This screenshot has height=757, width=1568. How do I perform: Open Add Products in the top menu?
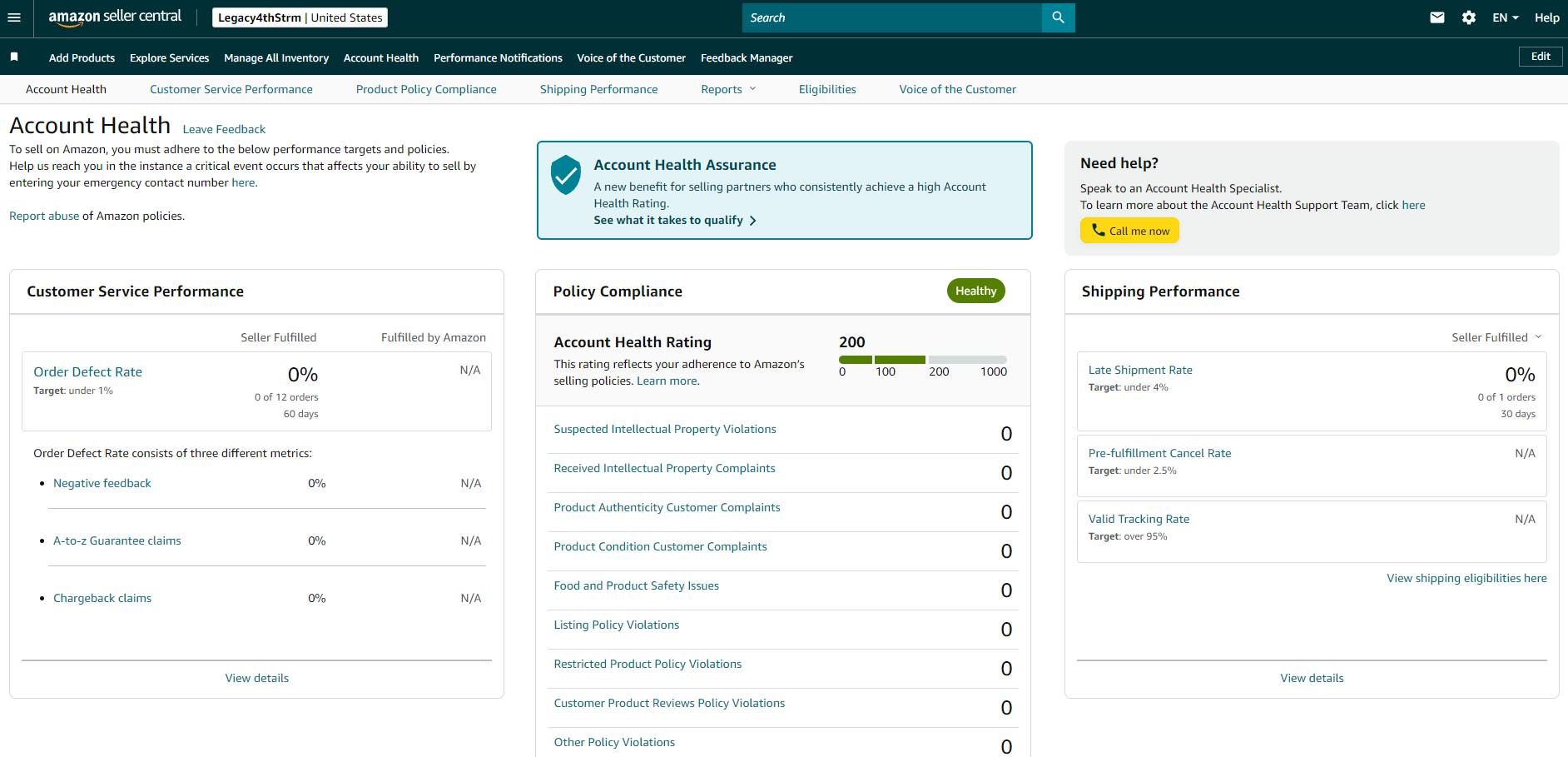coord(82,57)
